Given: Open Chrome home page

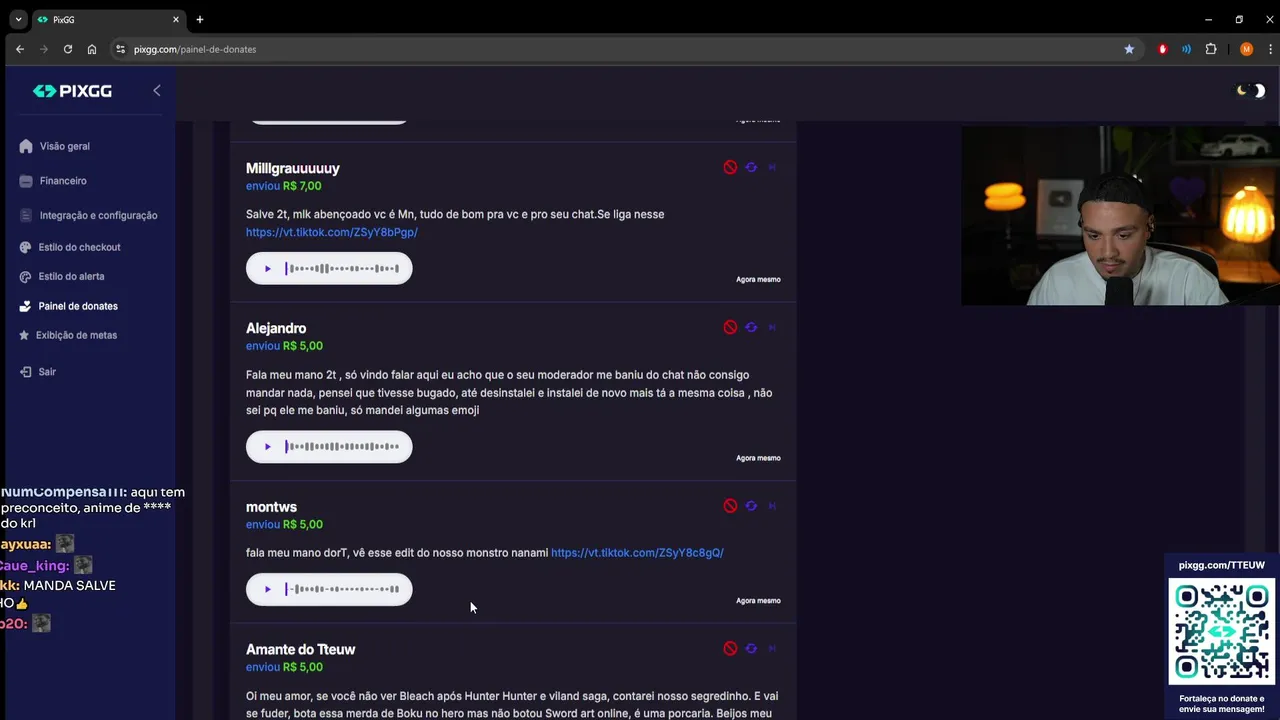Looking at the screenshot, I should point(92,49).
